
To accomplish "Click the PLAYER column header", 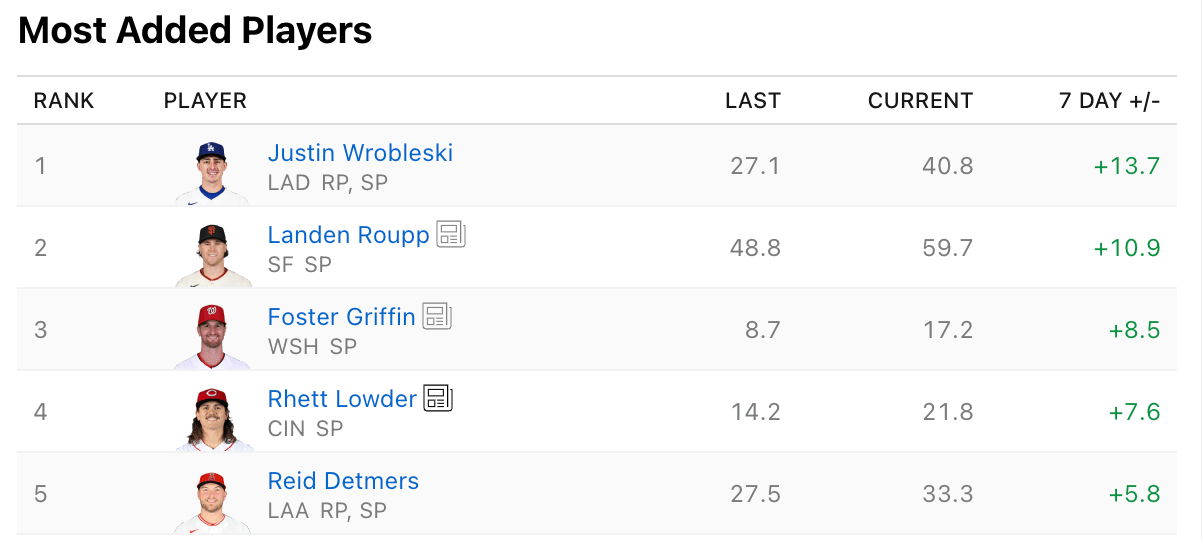I will pos(205,101).
